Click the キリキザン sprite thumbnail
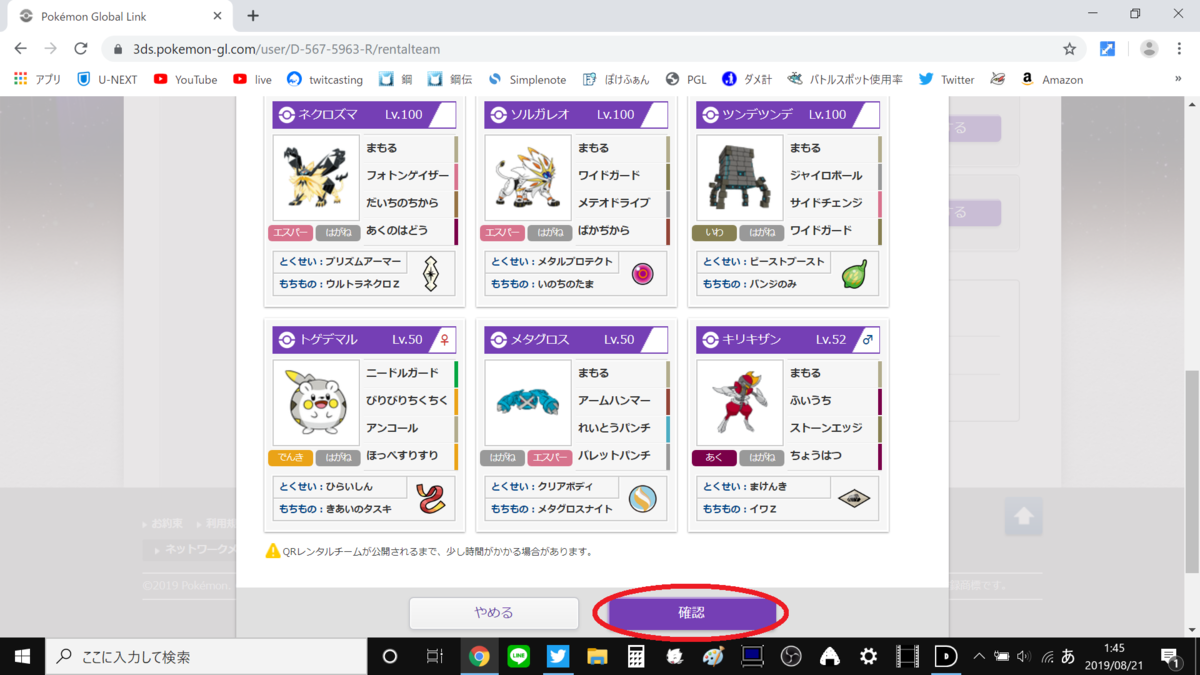The image size is (1200, 675). [x=740, y=403]
